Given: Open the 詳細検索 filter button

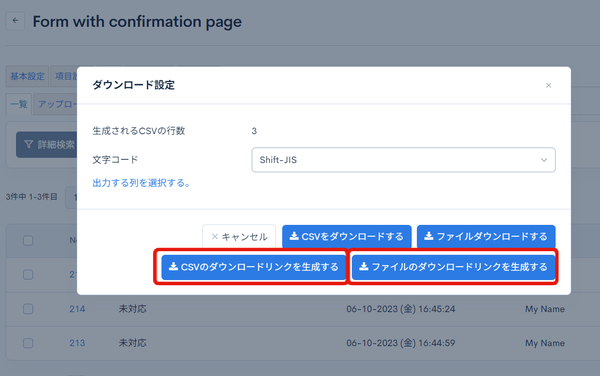Looking at the screenshot, I should (x=47, y=145).
